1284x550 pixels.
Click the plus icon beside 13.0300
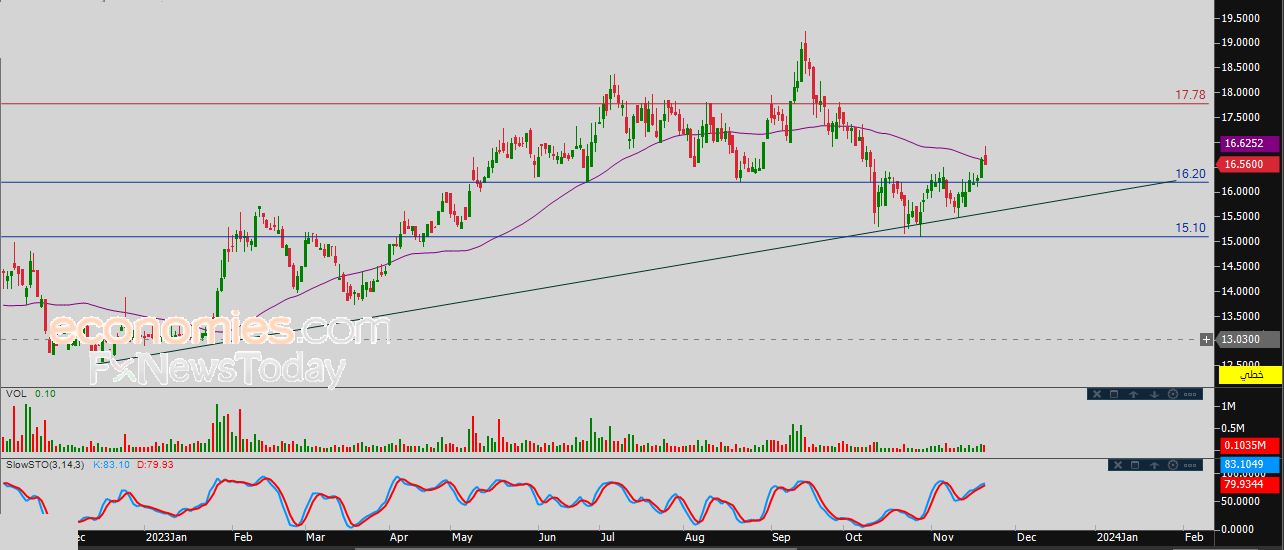1206,340
